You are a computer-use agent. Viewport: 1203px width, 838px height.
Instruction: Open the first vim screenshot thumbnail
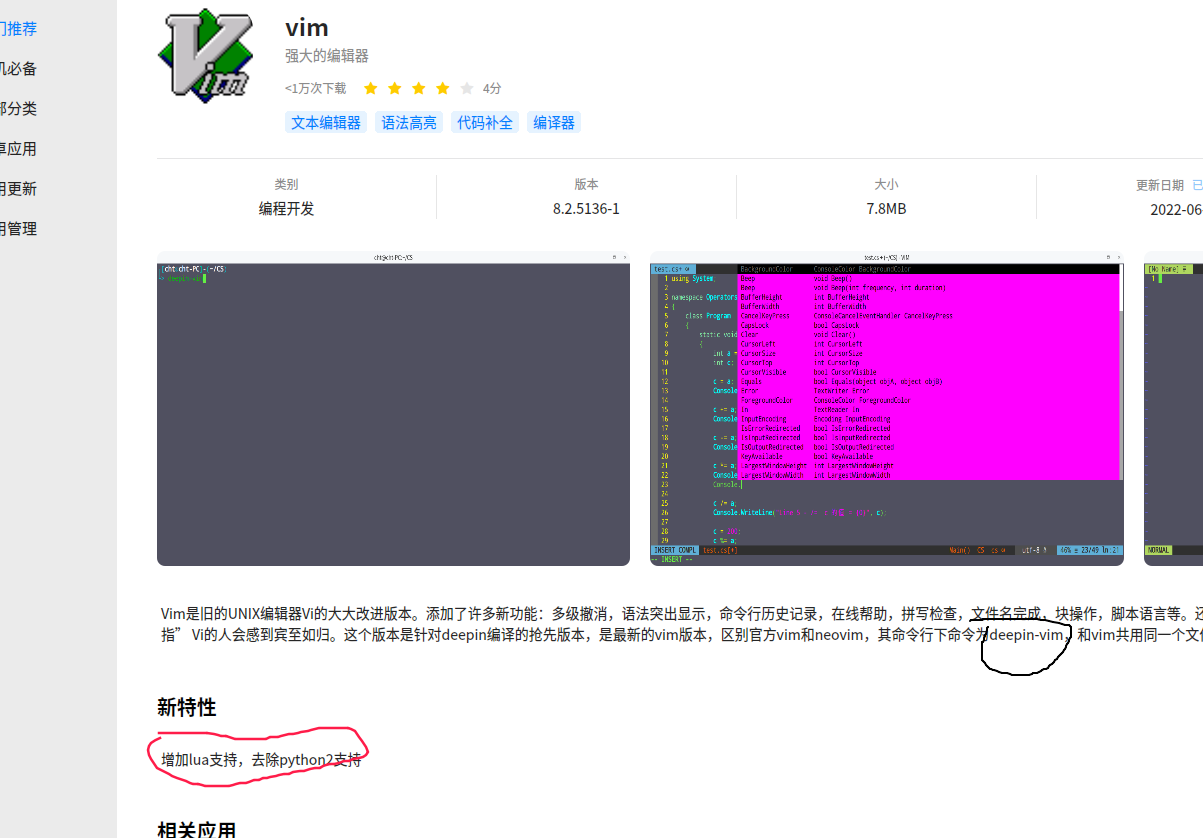coord(392,408)
